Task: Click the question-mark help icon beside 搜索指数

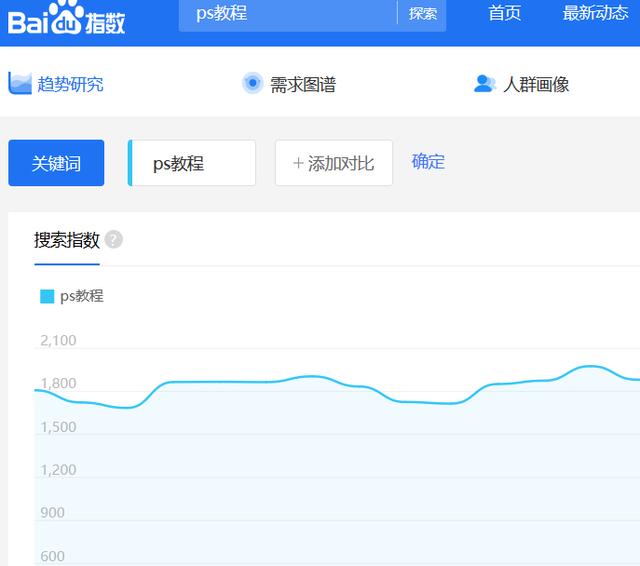Action: click(x=114, y=240)
